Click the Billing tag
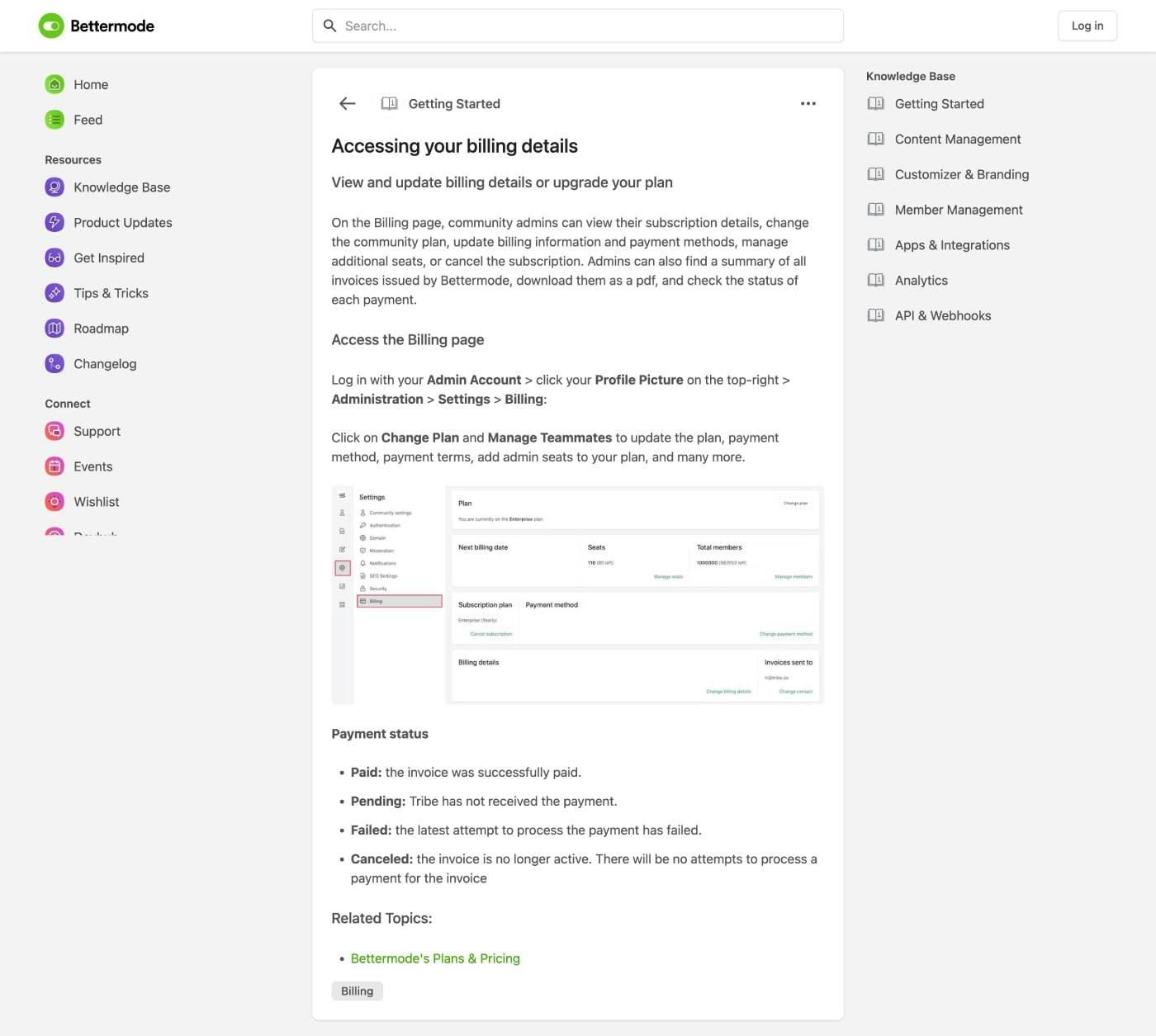Viewport: 1156px width, 1036px height. 358,991
